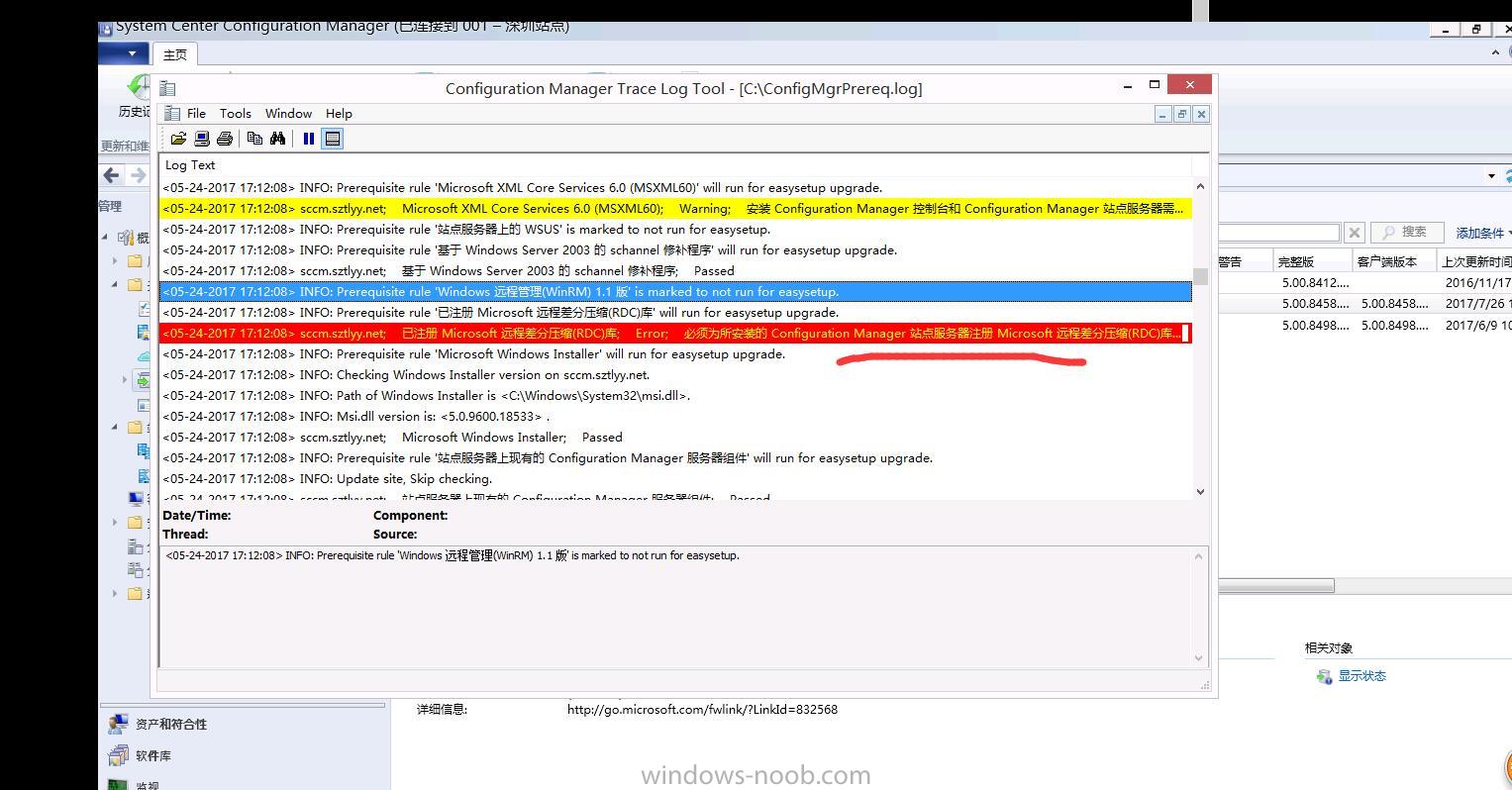Select the row updated 2017/6/9
The image size is (1512, 790).
pos(1364,325)
